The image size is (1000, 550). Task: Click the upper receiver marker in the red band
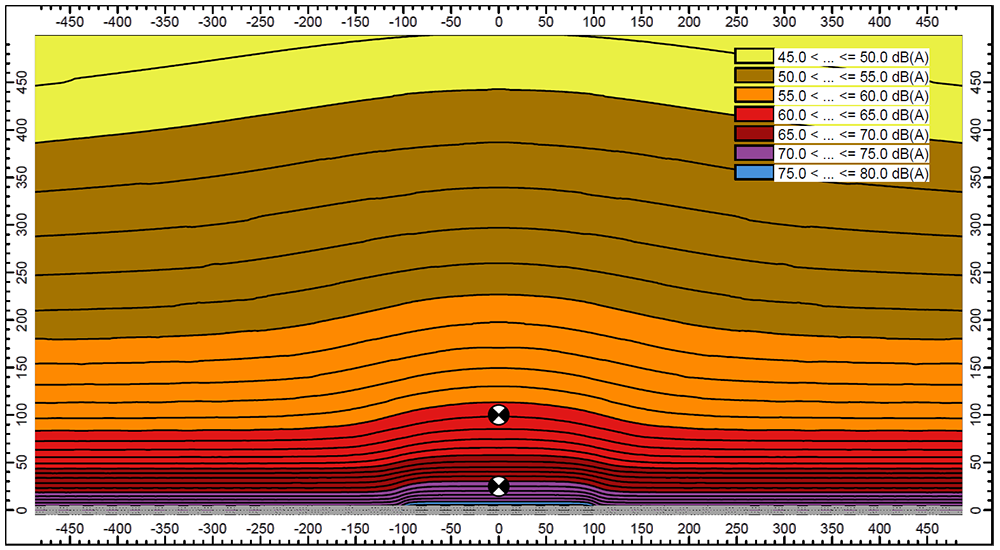pyautogui.click(x=498, y=415)
